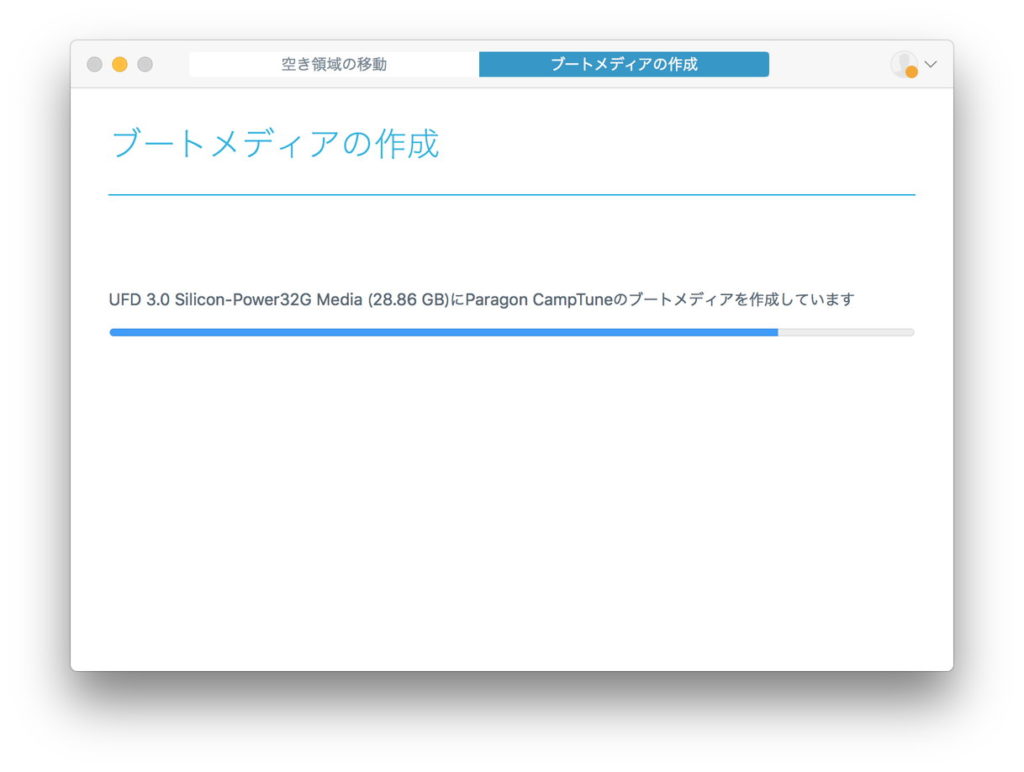This screenshot has height=772, width=1024.
Task: Select the ブートメディアの作成 tab
Action: 624,64
